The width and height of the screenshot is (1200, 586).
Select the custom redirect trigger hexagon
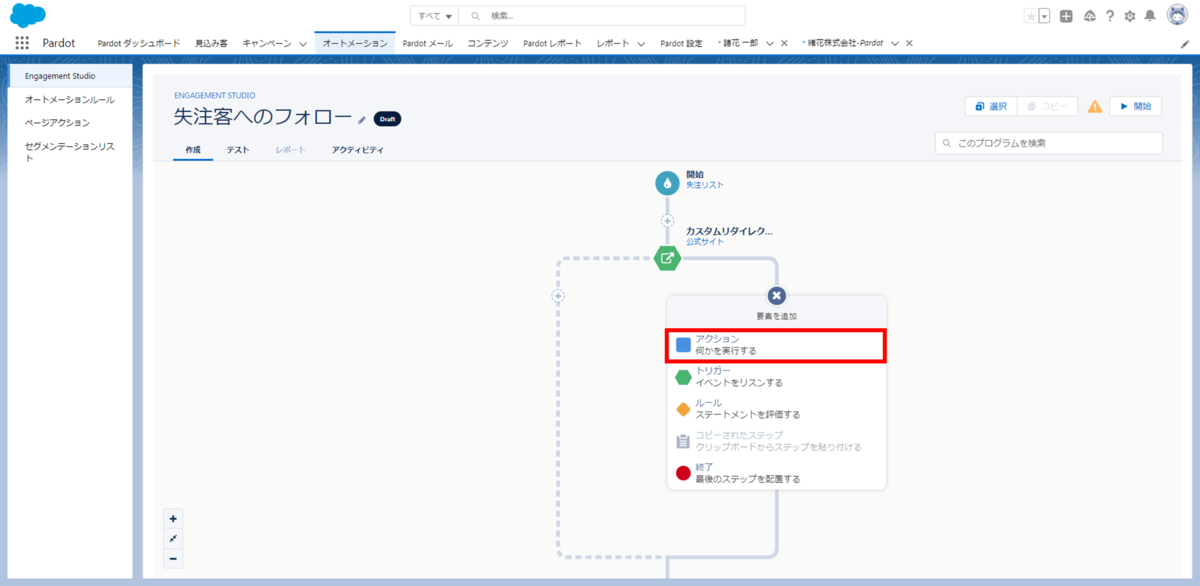coord(667,258)
